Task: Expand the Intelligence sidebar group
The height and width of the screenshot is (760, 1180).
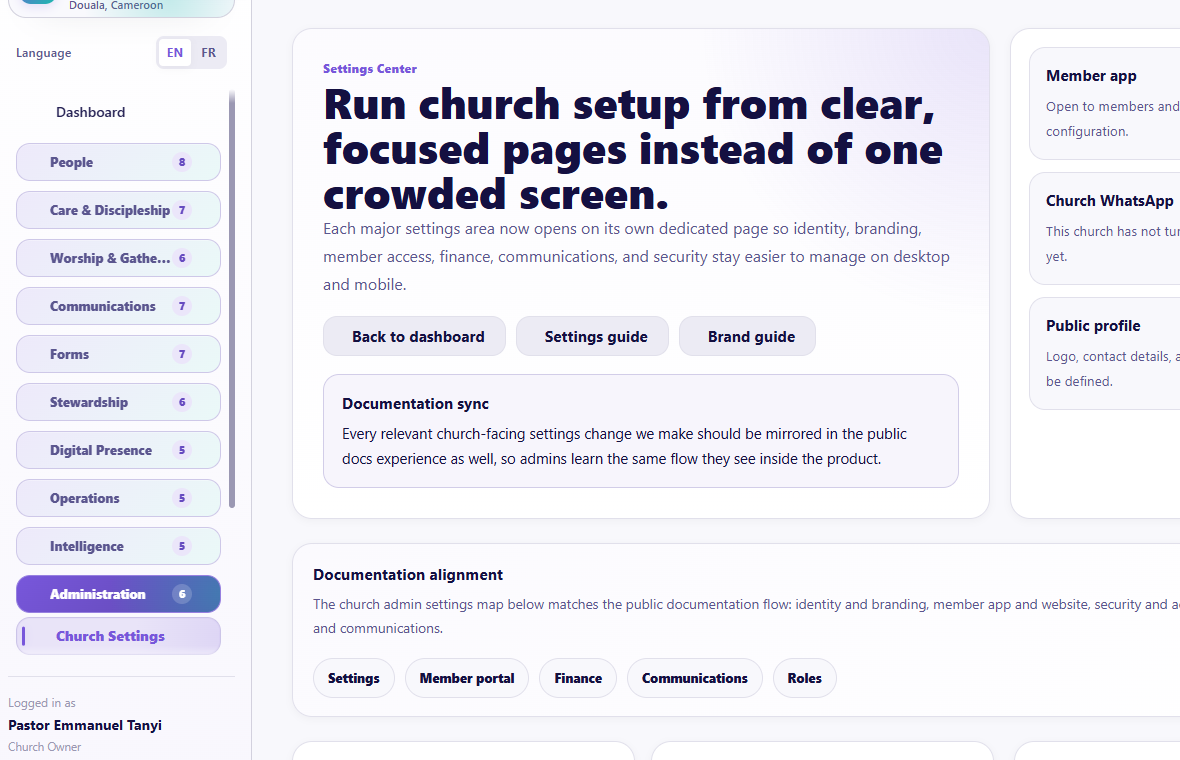Action: (118, 546)
